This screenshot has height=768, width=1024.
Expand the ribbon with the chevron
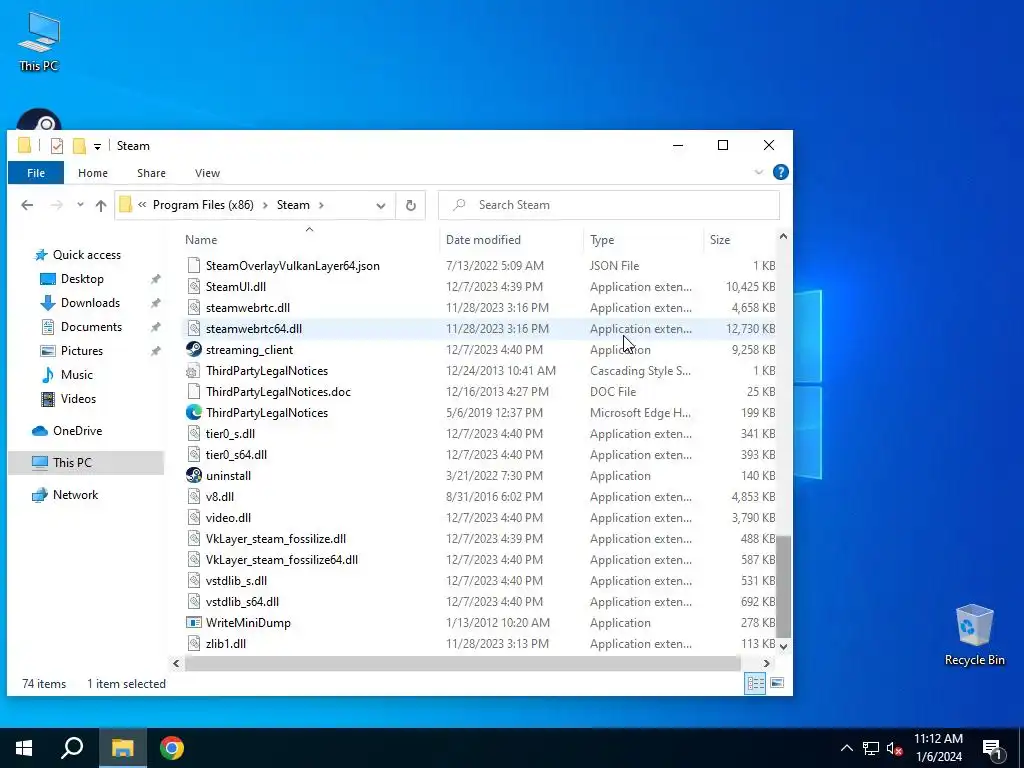[758, 172]
